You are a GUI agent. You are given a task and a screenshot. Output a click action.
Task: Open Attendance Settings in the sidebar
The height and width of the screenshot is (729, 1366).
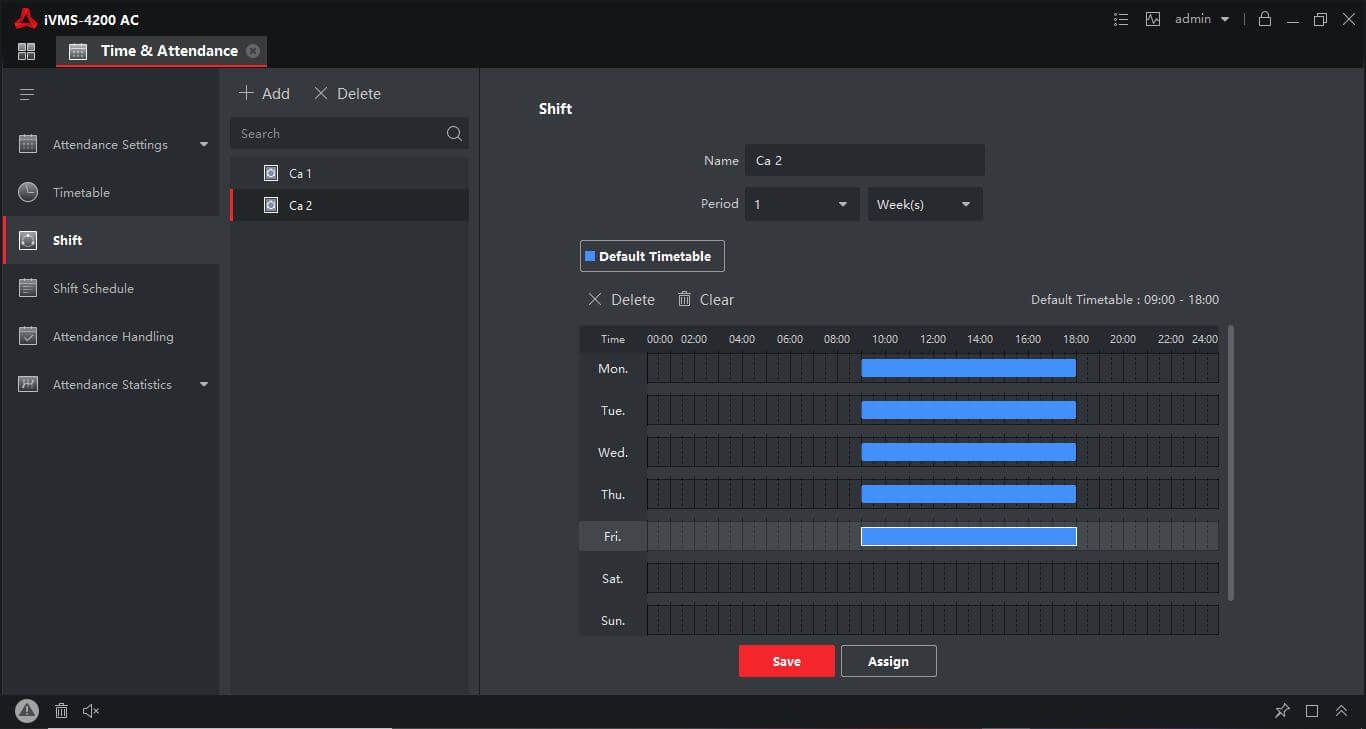click(x=110, y=144)
